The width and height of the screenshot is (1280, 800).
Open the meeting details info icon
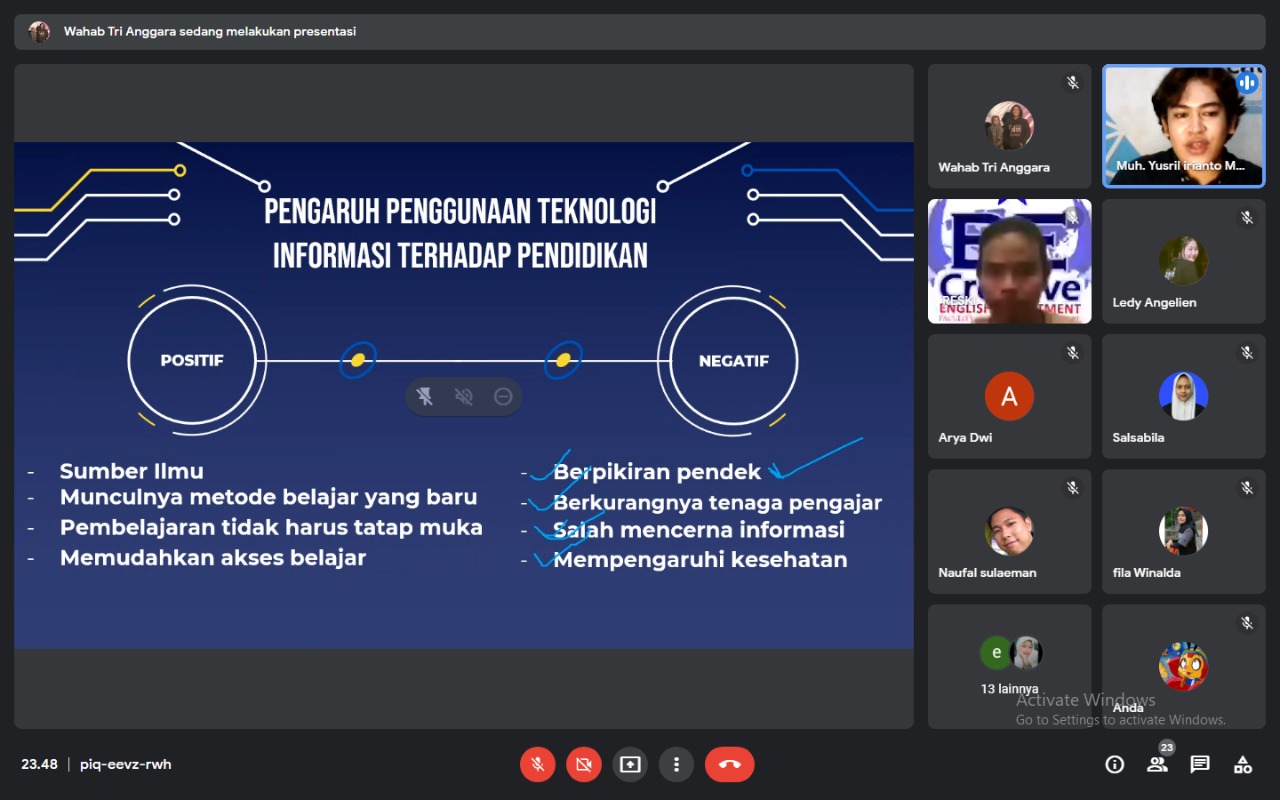(1114, 764)
